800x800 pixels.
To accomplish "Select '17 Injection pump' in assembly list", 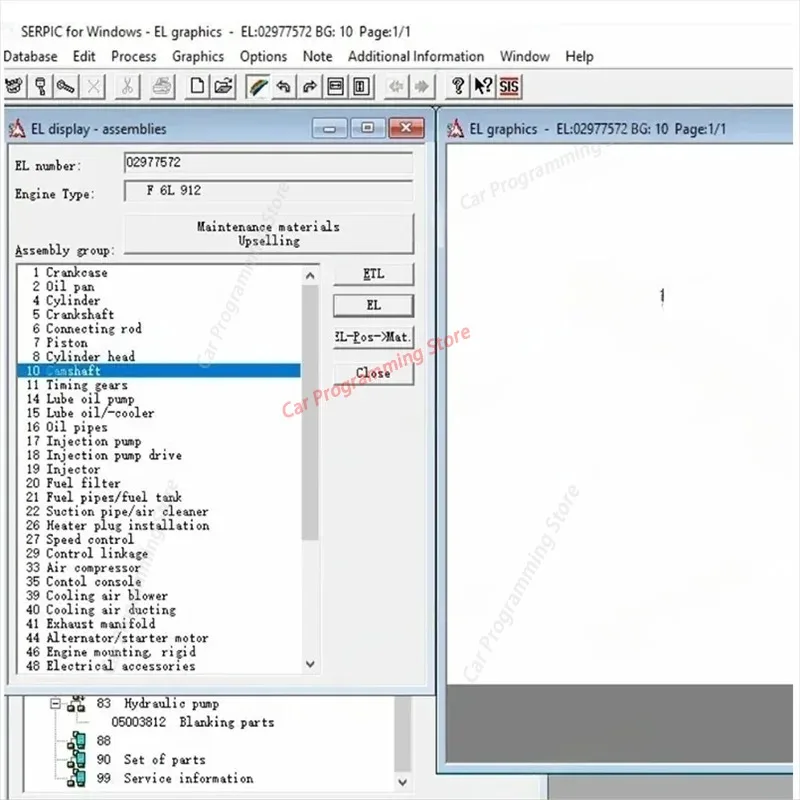I will pos(159,441).
